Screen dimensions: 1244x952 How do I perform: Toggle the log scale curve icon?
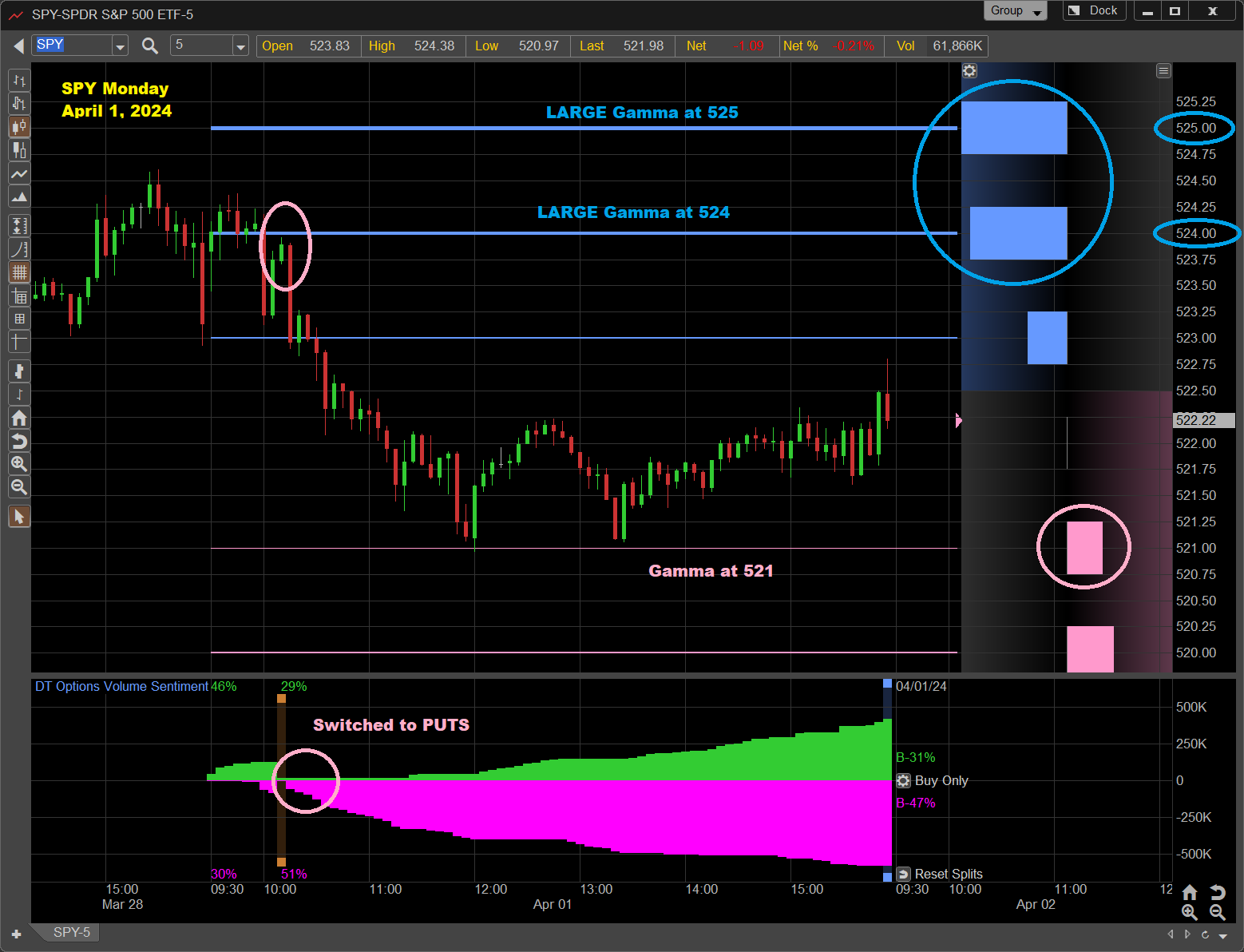click(19, 249)
